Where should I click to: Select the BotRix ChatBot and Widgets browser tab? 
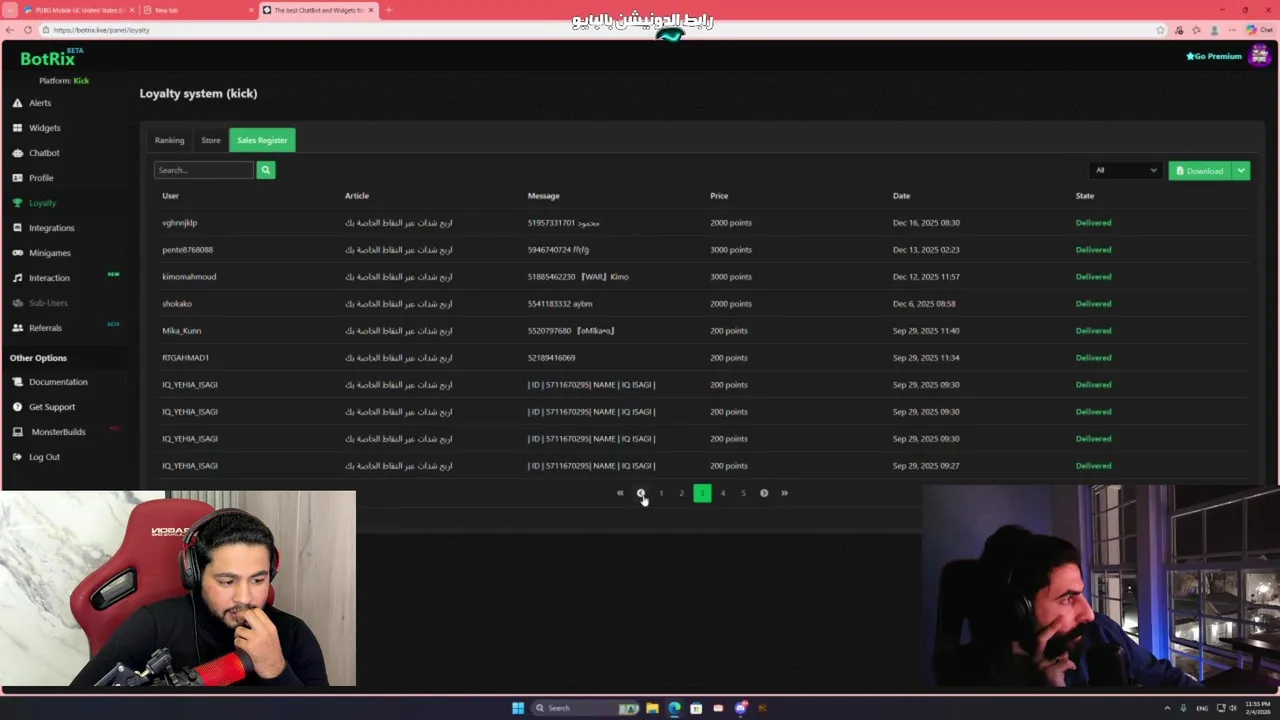pos(319,10)
